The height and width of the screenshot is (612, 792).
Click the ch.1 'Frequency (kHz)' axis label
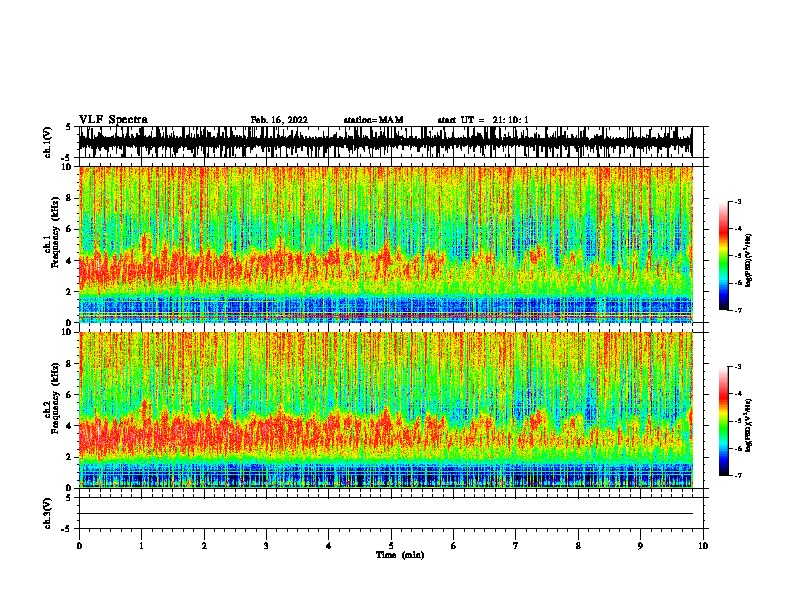[x=56, y=233]
